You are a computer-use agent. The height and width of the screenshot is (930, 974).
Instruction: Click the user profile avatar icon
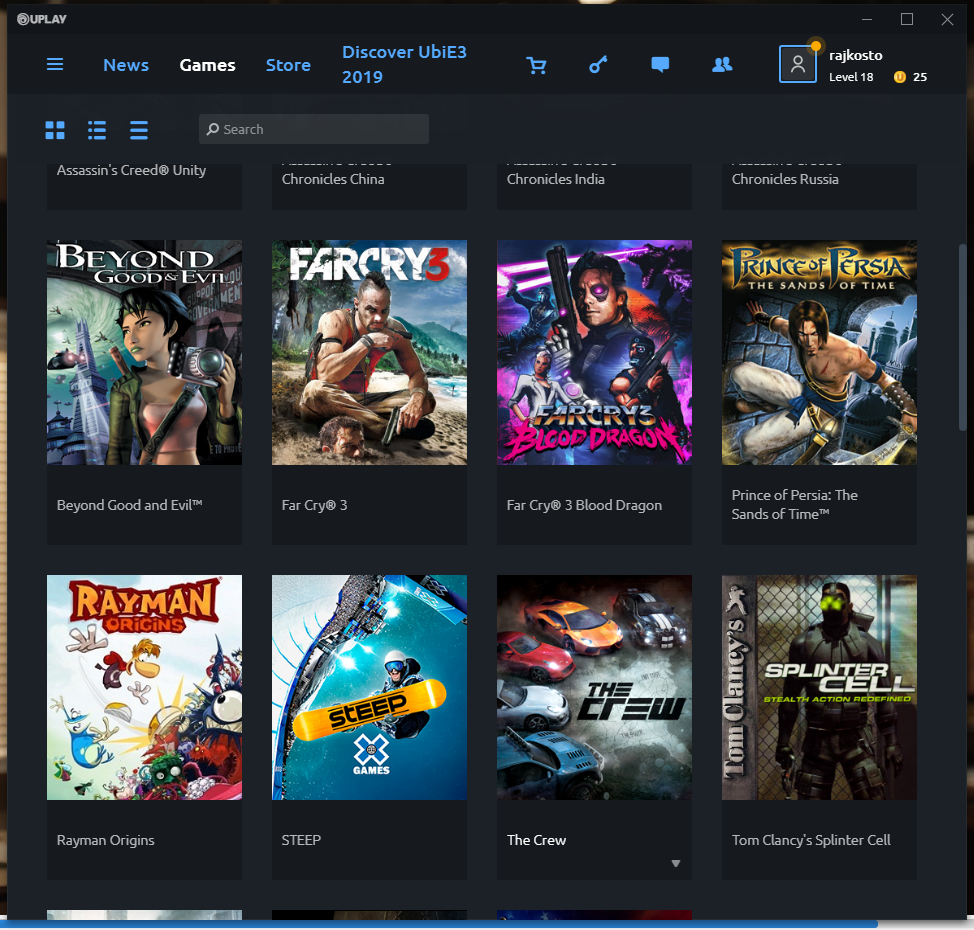point(798,64)
